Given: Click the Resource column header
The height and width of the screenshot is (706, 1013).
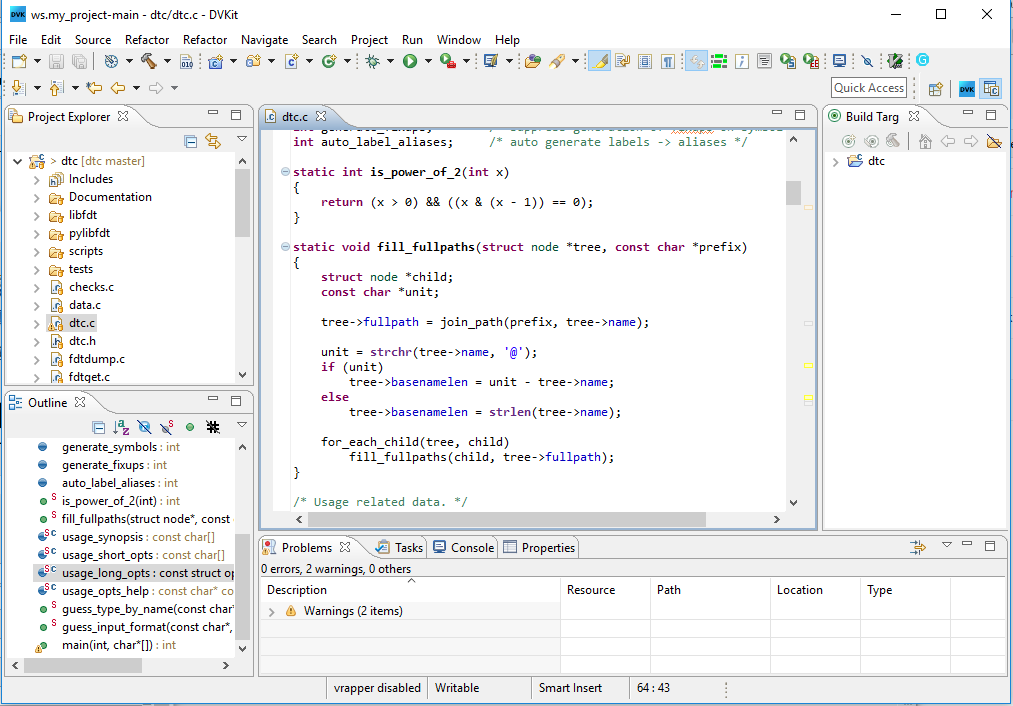Looking at the screenshot, I should point(605,590).
